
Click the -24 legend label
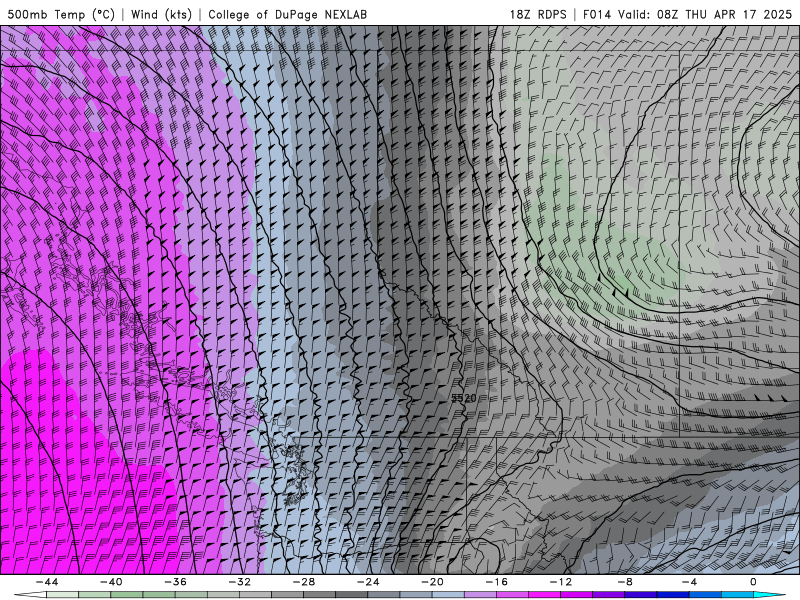[x=368, y=582]
